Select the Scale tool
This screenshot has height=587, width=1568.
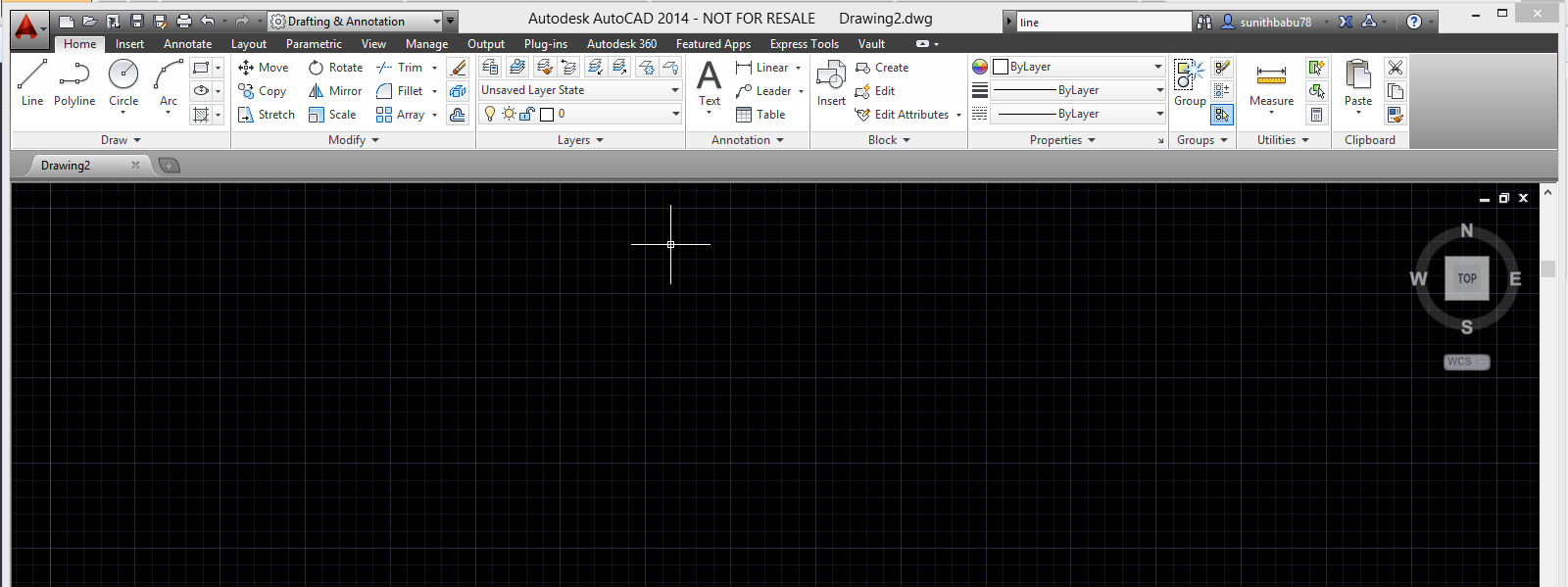[332, 115]
